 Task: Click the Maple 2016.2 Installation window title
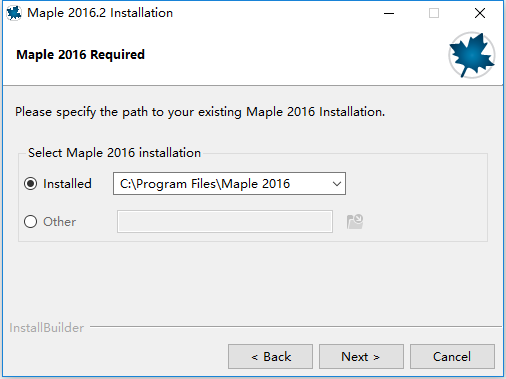pos(100,13)
